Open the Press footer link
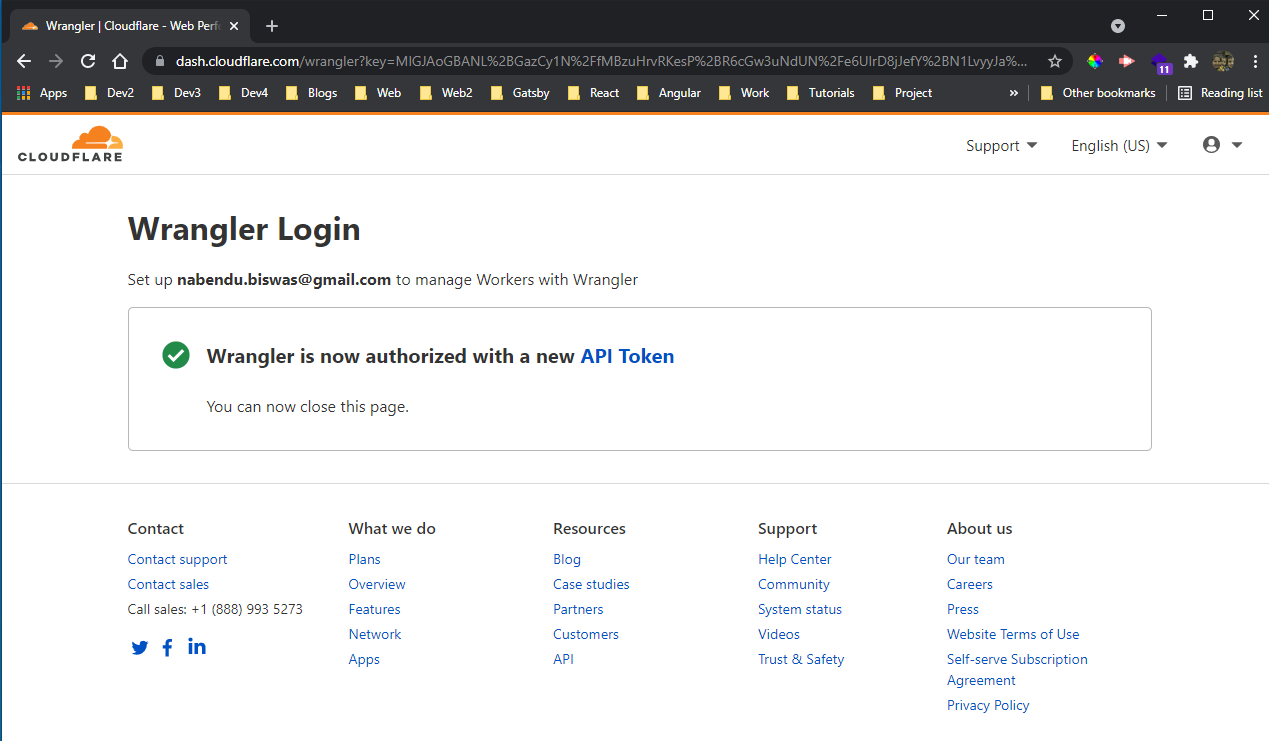 [963, 609]
